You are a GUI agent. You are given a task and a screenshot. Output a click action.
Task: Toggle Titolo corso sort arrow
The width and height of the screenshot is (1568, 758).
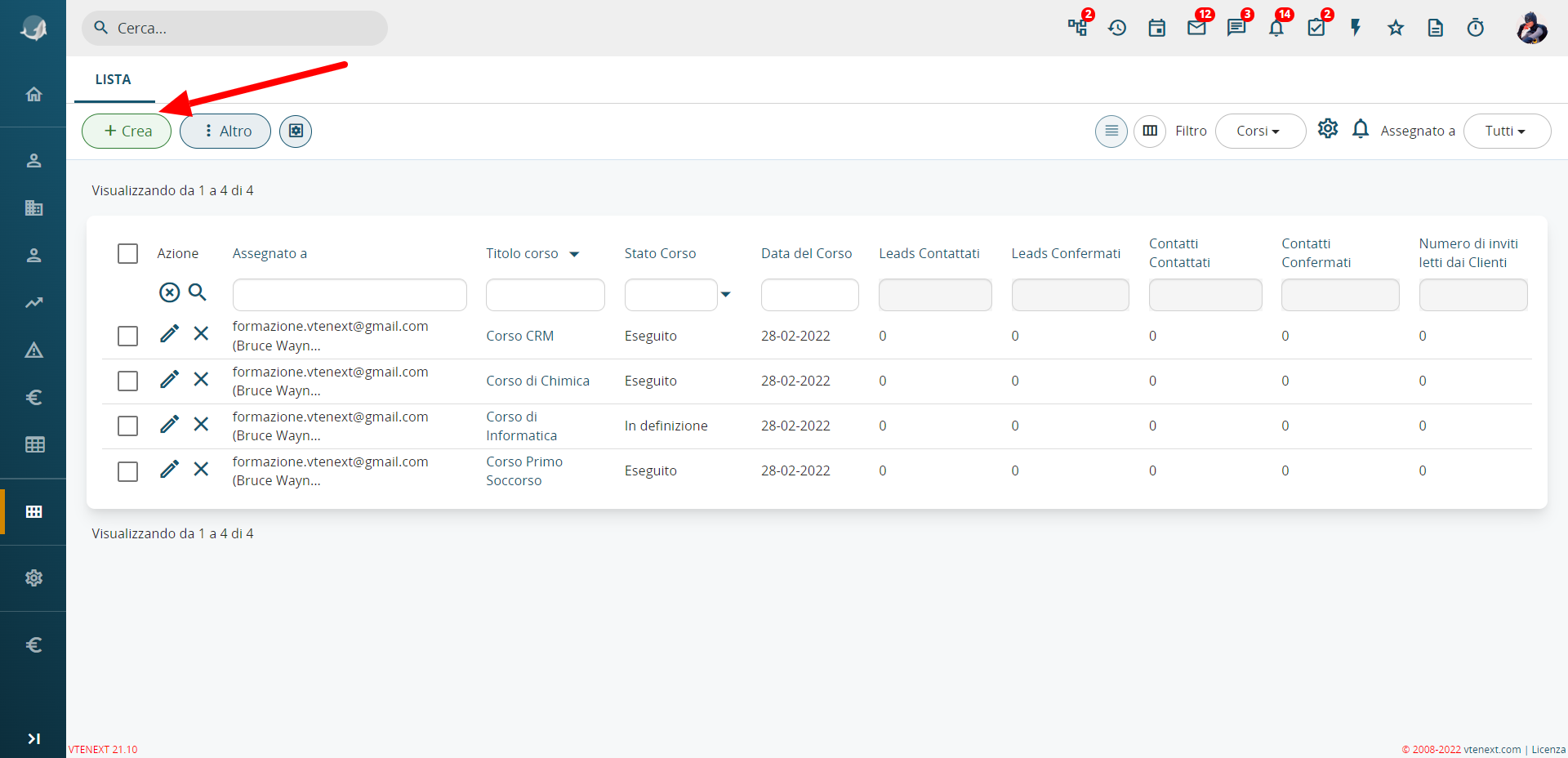(574, 254)
